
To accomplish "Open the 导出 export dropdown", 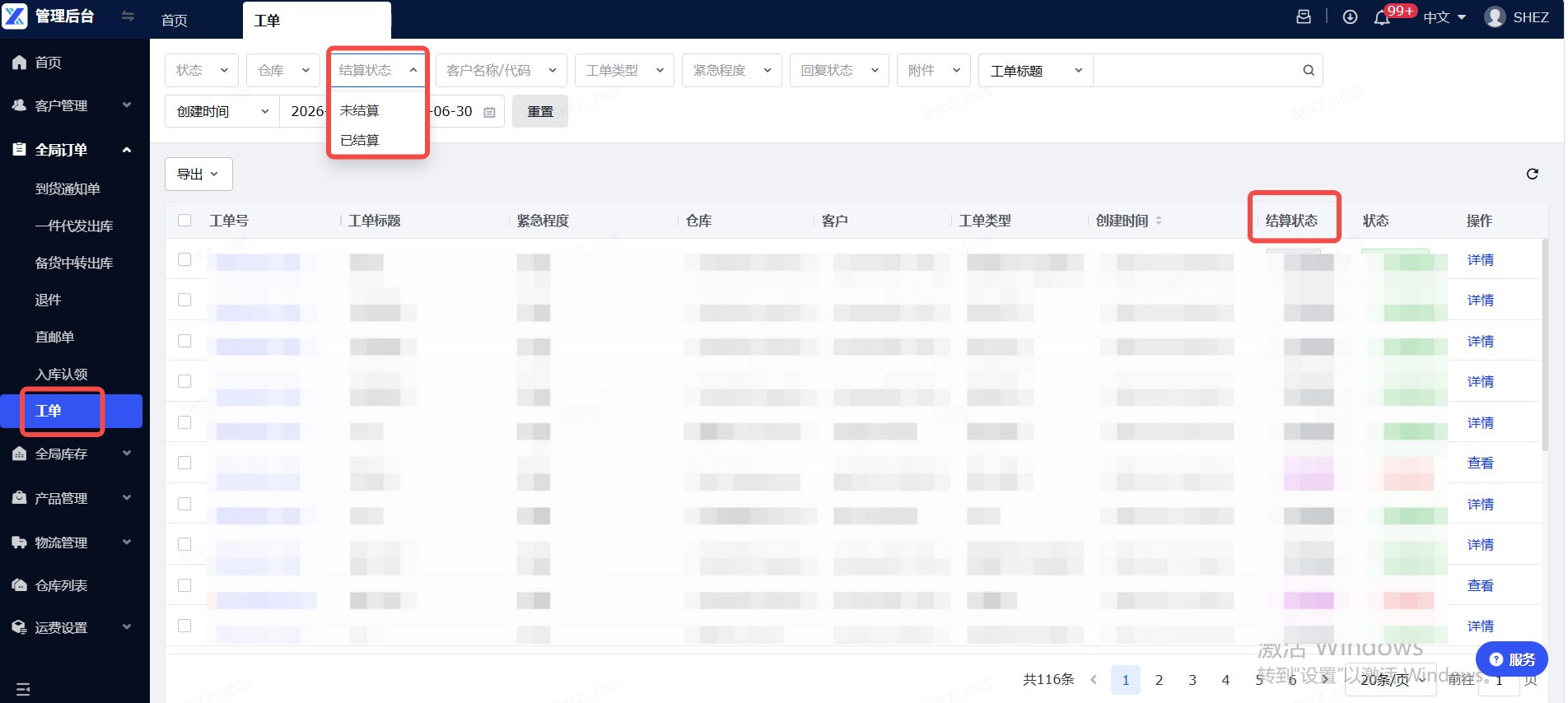I will point(198,174).
